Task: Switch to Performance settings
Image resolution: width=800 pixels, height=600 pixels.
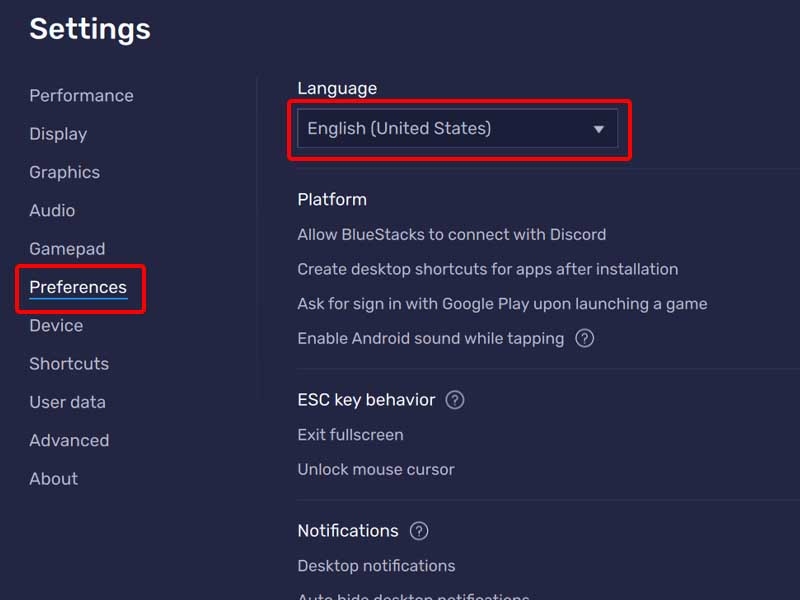Action: click(81, 95)
